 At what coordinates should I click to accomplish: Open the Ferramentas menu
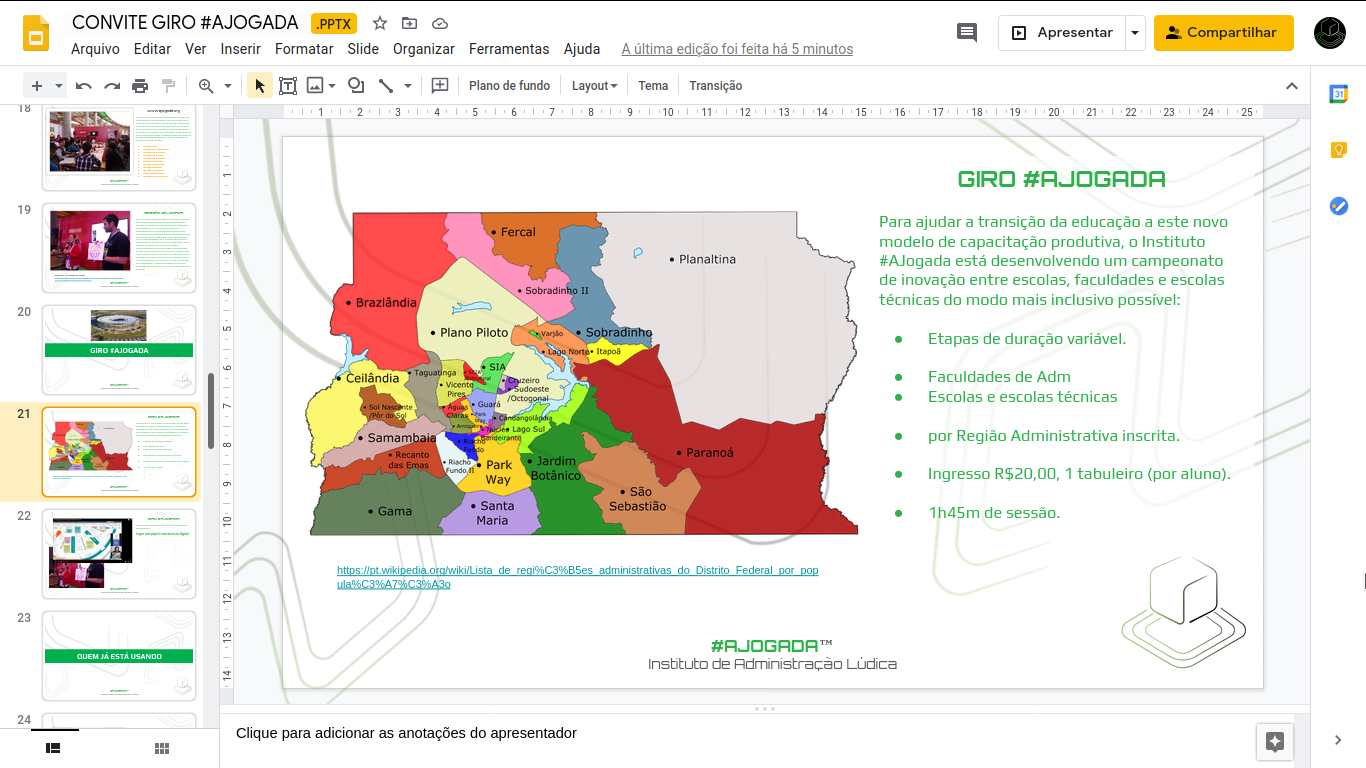(509, 49)
